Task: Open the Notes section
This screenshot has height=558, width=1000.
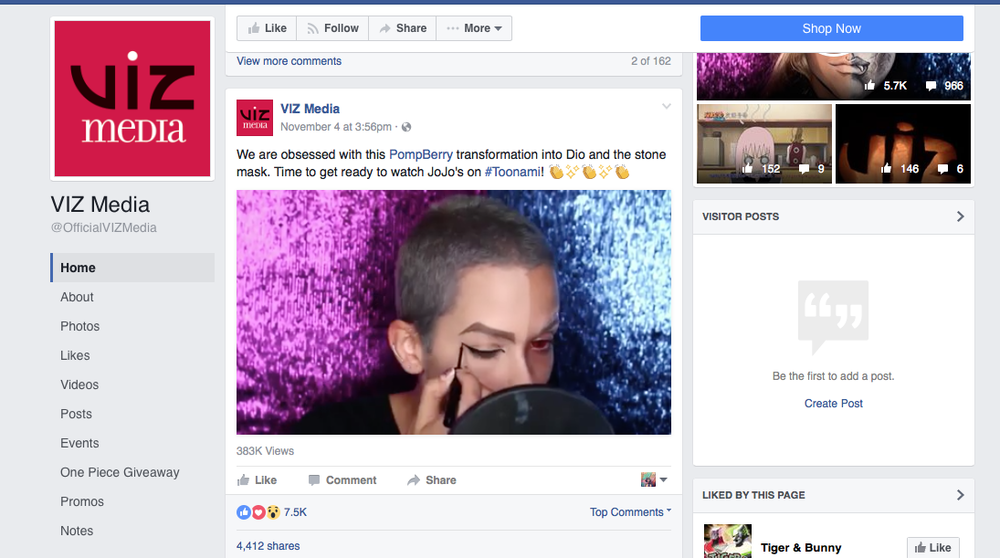Action: 77,531
